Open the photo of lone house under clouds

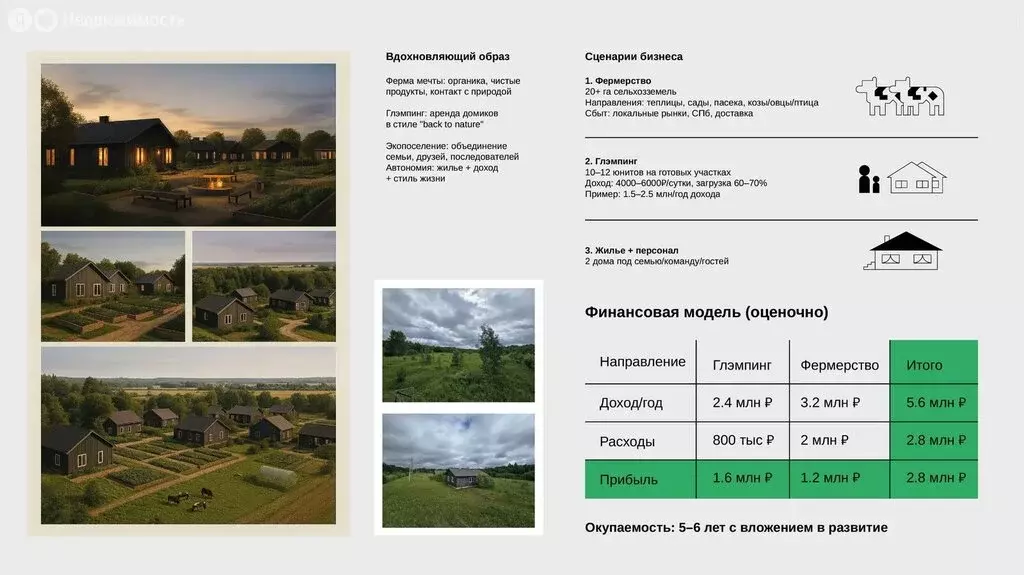coord(458,470)
